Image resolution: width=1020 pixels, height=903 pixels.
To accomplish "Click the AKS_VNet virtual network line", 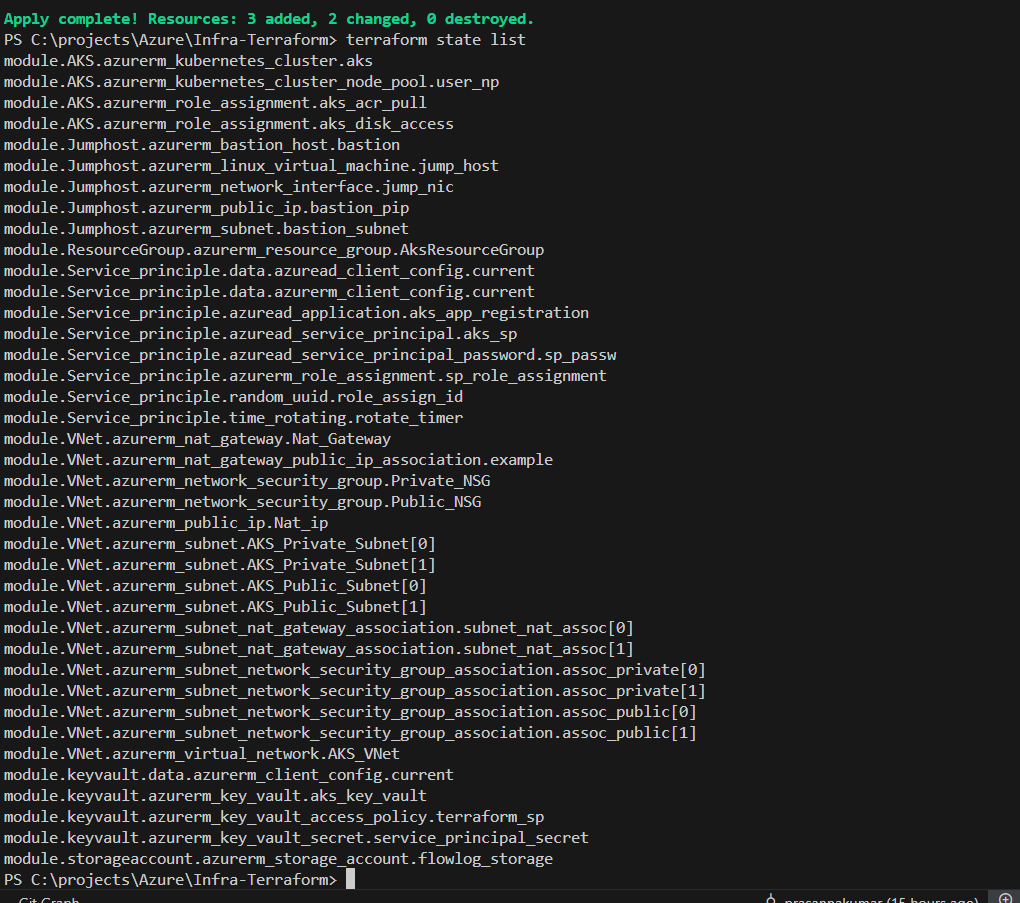I will click(x=201, y=754).
